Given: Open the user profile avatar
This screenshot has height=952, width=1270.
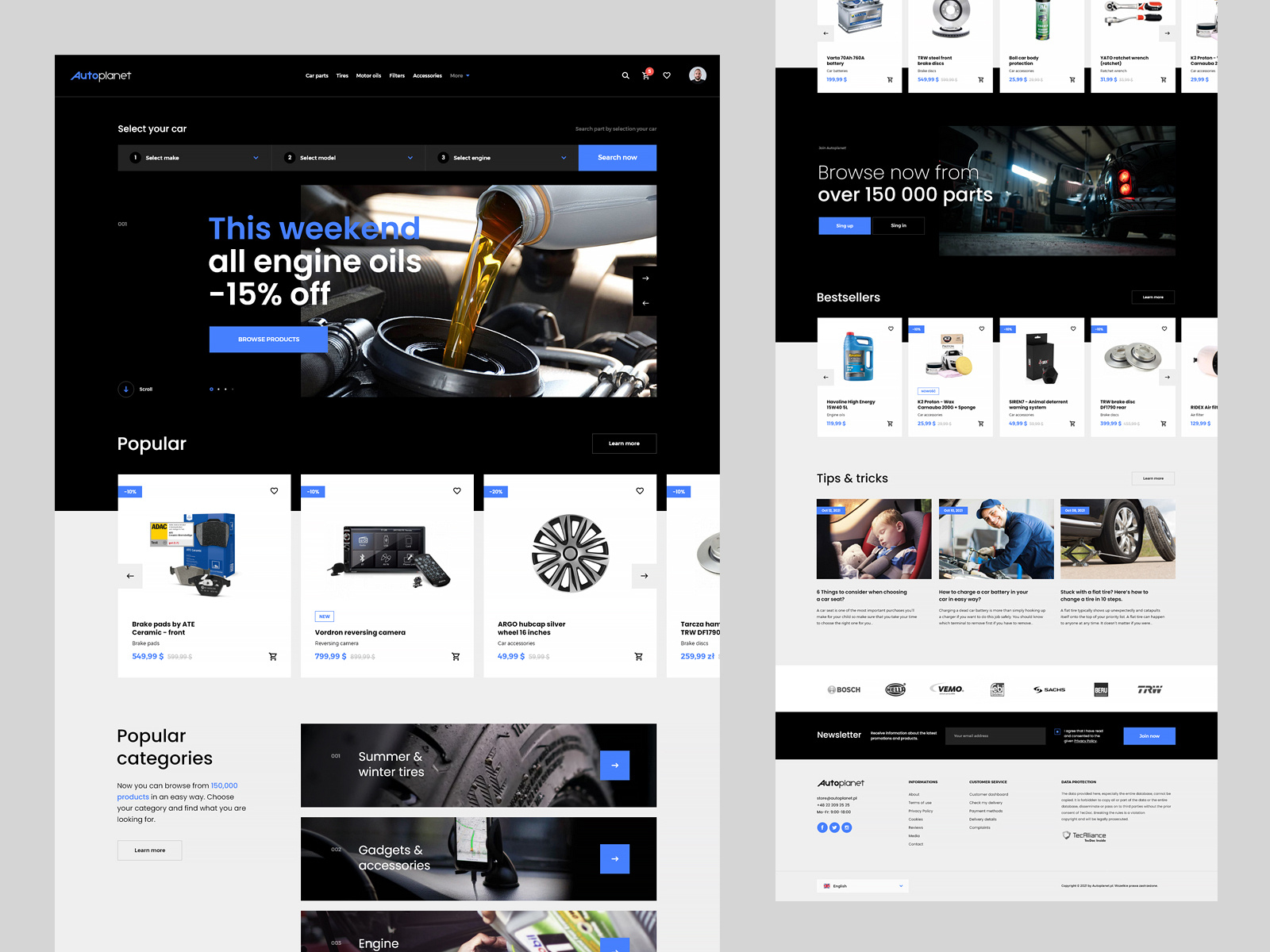Looking at the screenshot, I should [x=698, y=75].
